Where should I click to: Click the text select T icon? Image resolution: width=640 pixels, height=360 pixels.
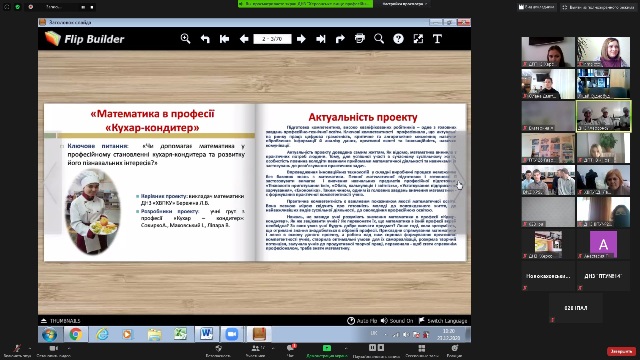click(x=437, y=39)
